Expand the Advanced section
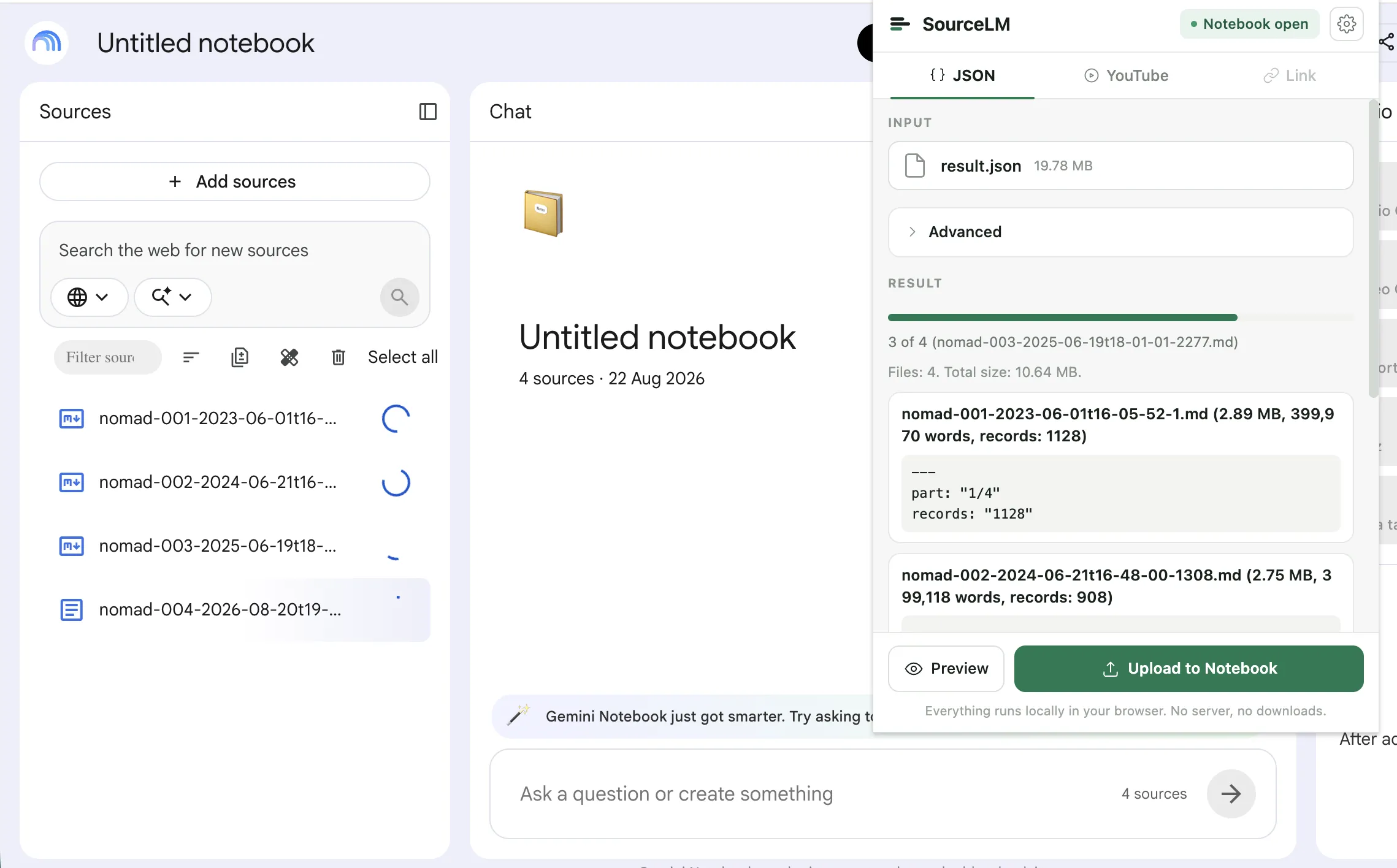Image resolution: width=1397 pixels, height=868 pixels. 1120,232
